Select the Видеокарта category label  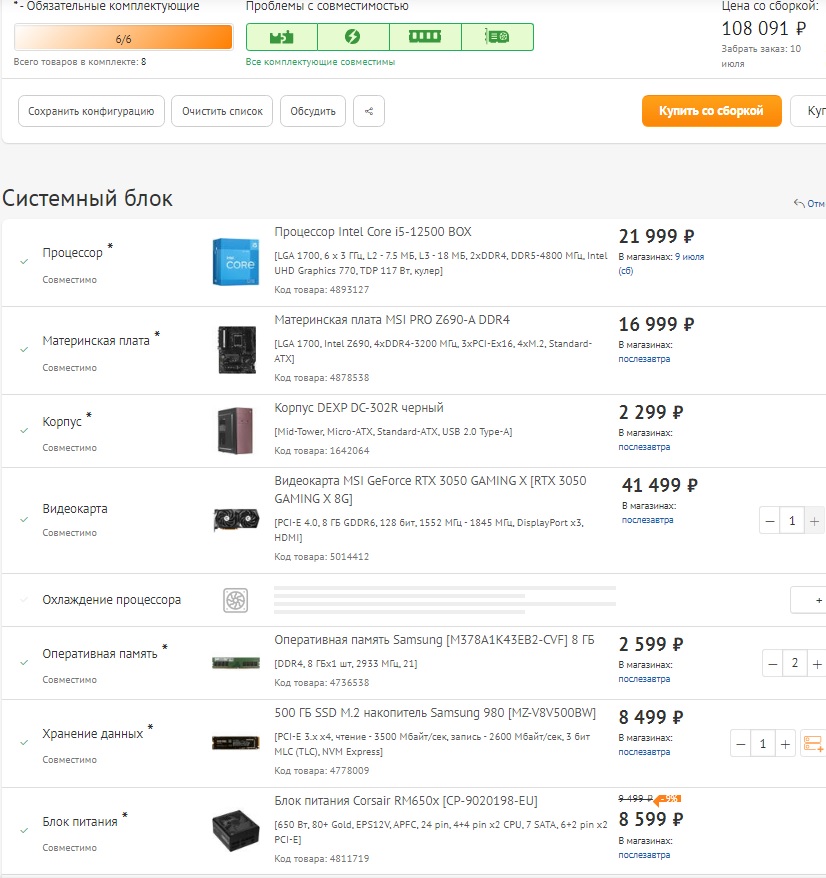tap(75, 508)
